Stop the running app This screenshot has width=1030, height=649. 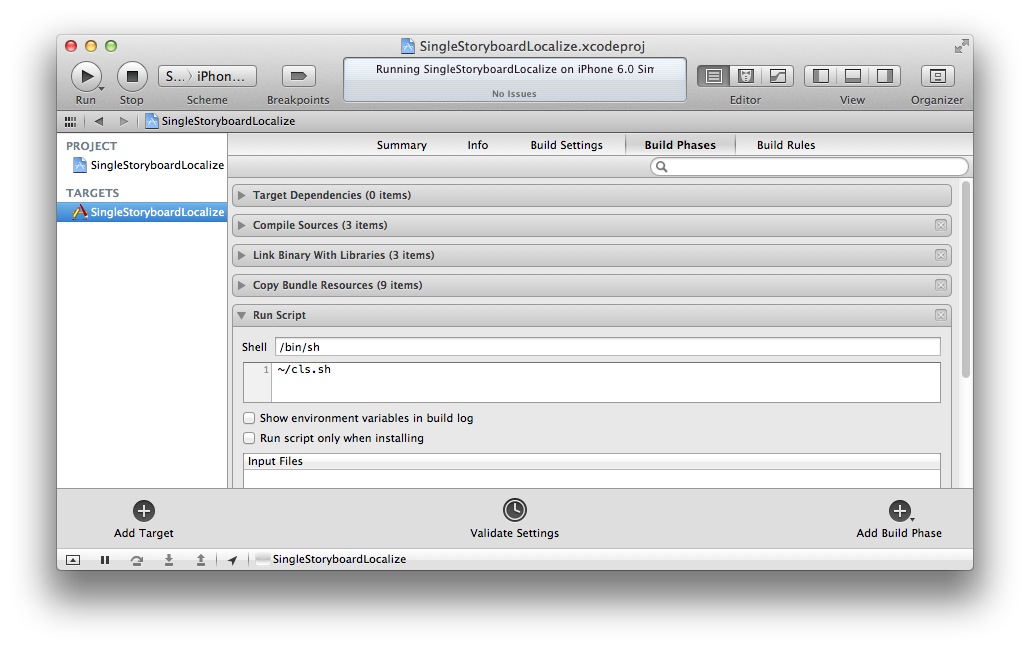click(132, 76)
